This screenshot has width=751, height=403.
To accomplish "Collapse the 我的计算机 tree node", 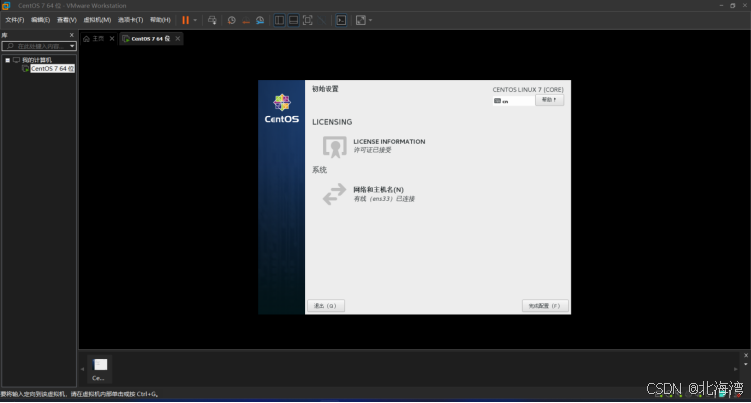I will tap(8, 60).
